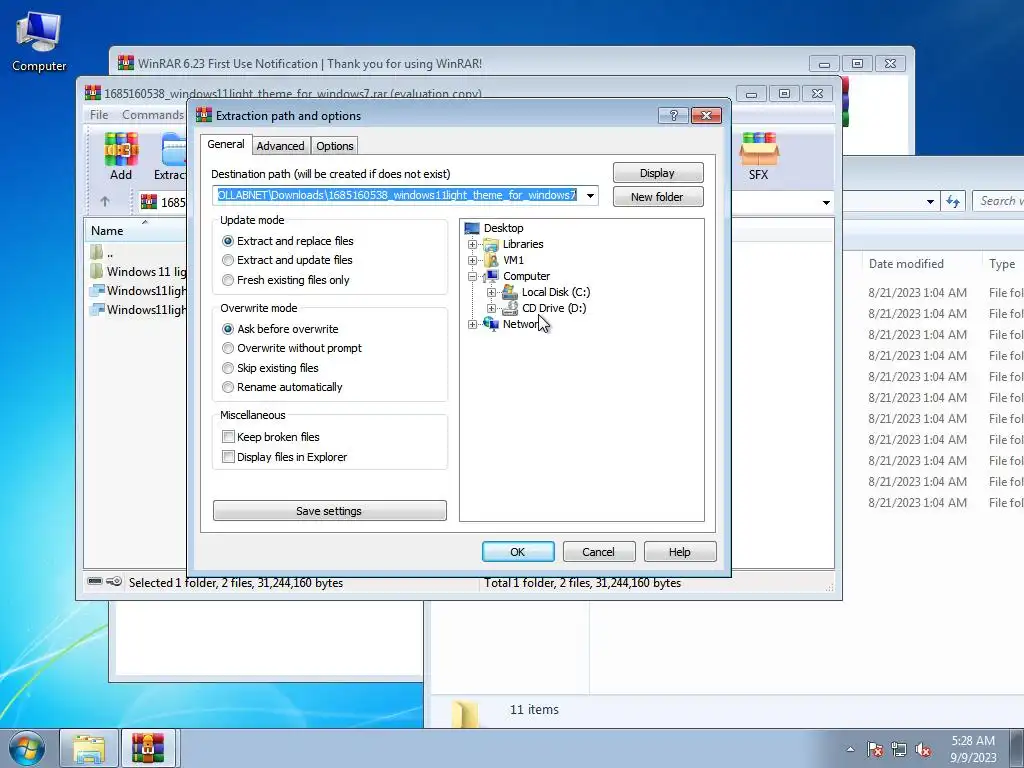
Task: Click the Action Center flag tray icon
Action: pos(875,749)
